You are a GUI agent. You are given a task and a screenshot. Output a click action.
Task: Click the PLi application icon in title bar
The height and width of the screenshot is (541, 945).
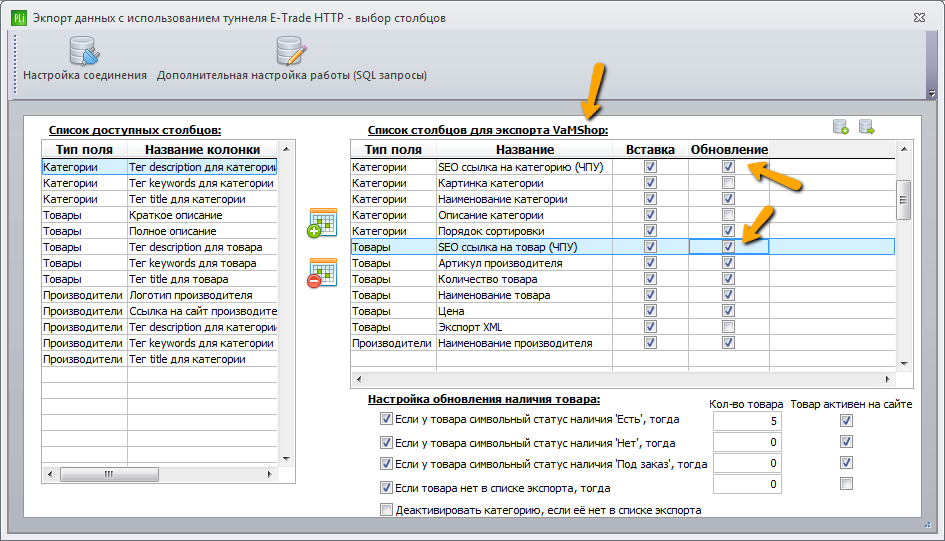19,18
